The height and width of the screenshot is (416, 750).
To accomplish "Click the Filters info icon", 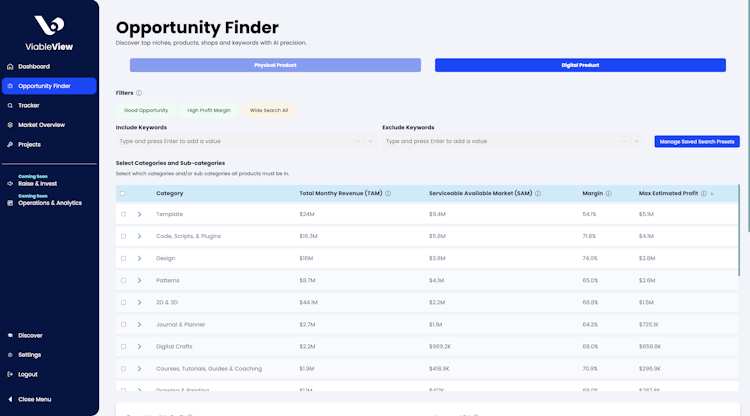I will pyautogui.click(x=139, y=93).
